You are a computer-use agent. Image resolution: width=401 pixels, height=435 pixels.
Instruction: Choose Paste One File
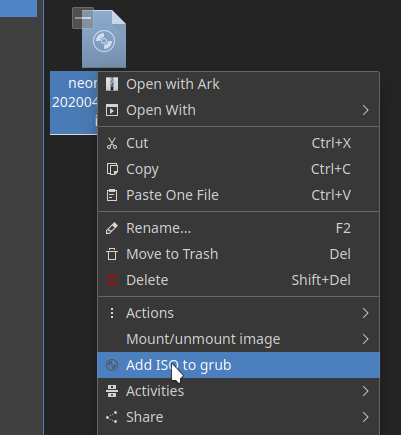coord(238,195)
